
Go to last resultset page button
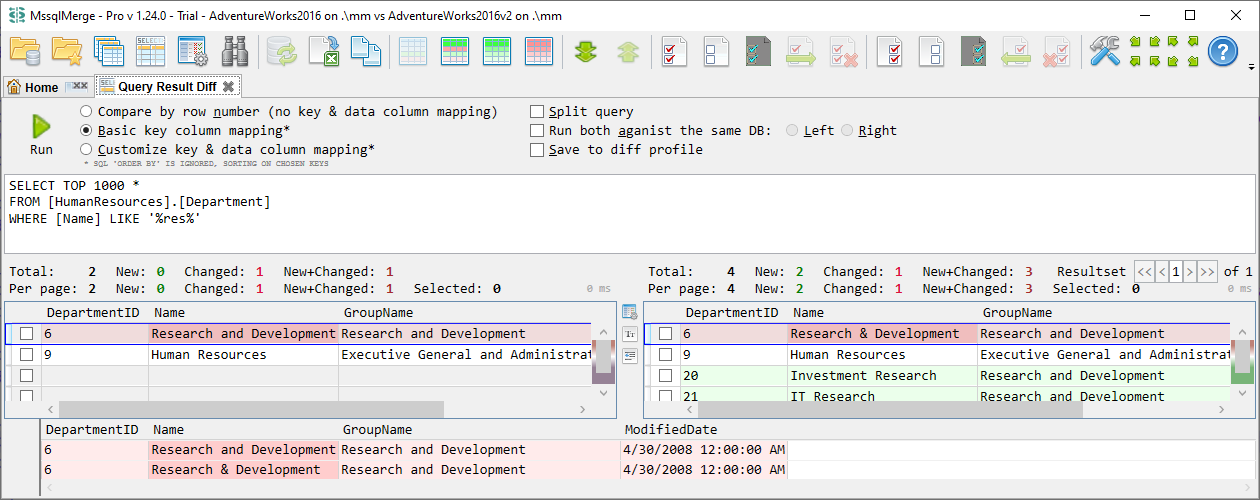tap(1208, 271)
